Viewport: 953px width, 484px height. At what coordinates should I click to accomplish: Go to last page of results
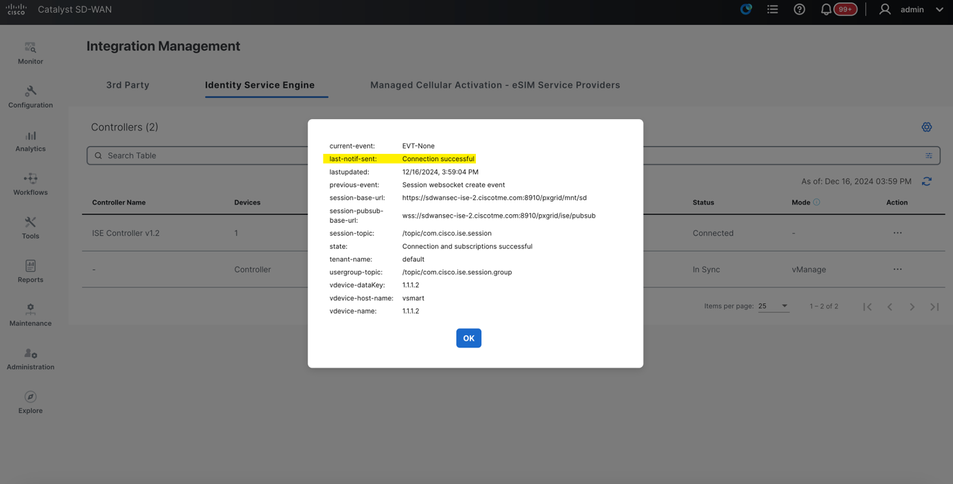coord(934,306)
